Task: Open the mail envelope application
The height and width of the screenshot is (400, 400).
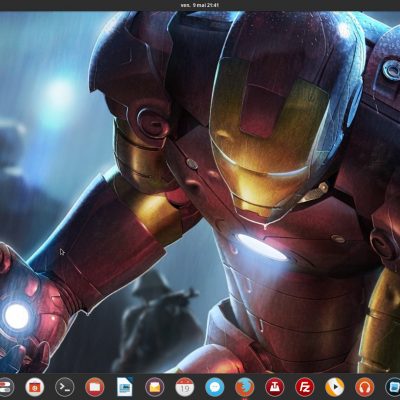Action: click(155, 387)
